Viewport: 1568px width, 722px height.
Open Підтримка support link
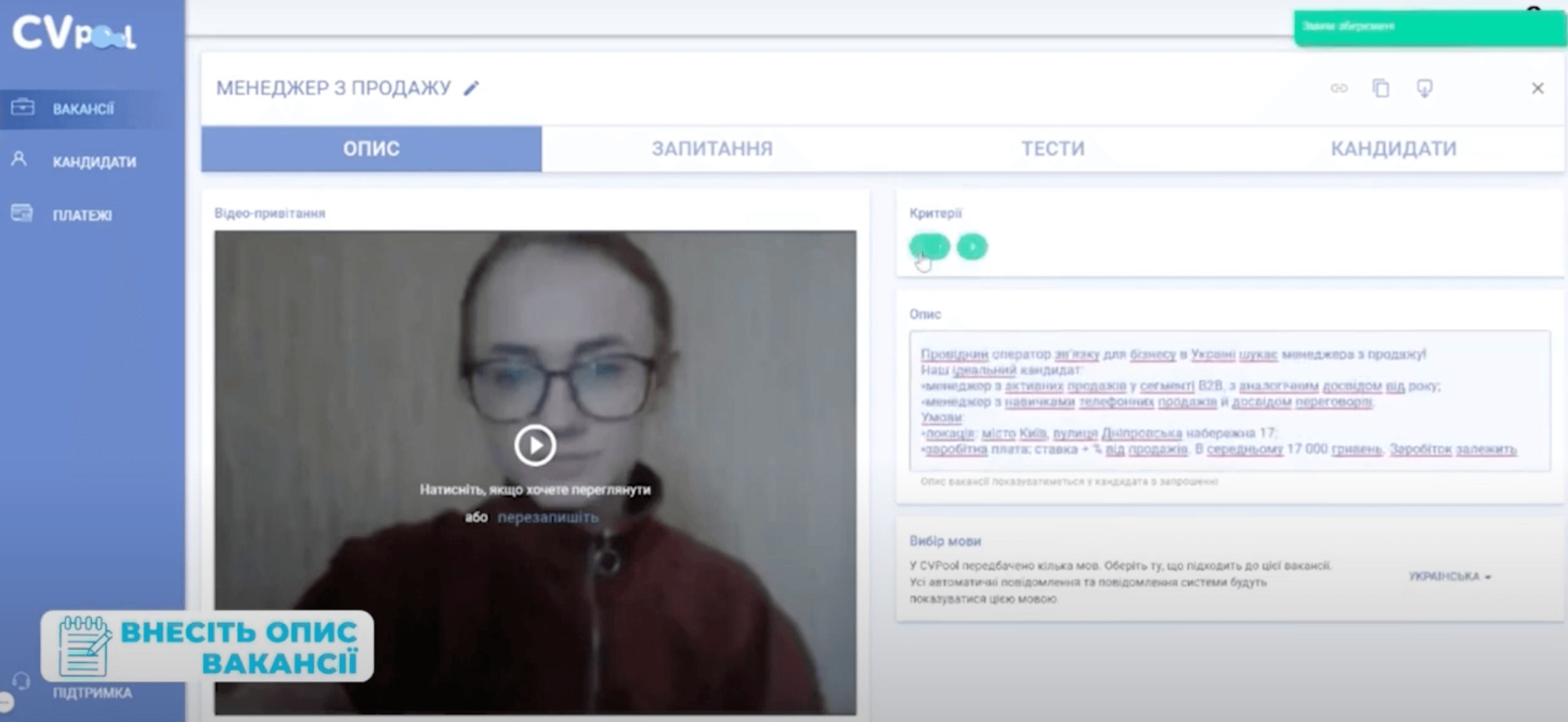93,693
